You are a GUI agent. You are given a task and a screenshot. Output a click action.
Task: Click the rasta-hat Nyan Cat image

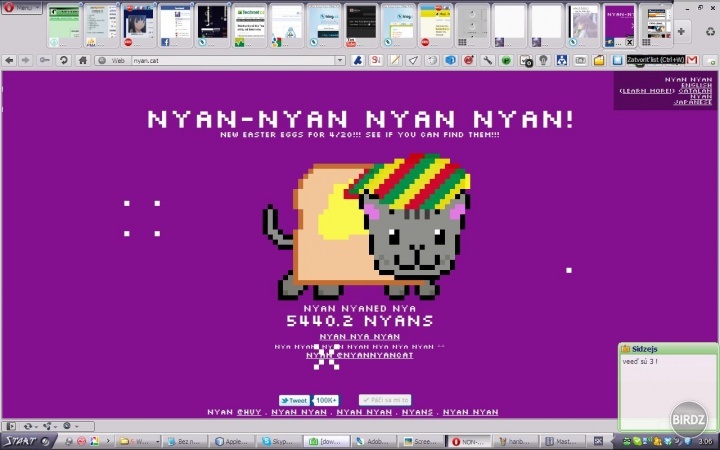point(366,227)
